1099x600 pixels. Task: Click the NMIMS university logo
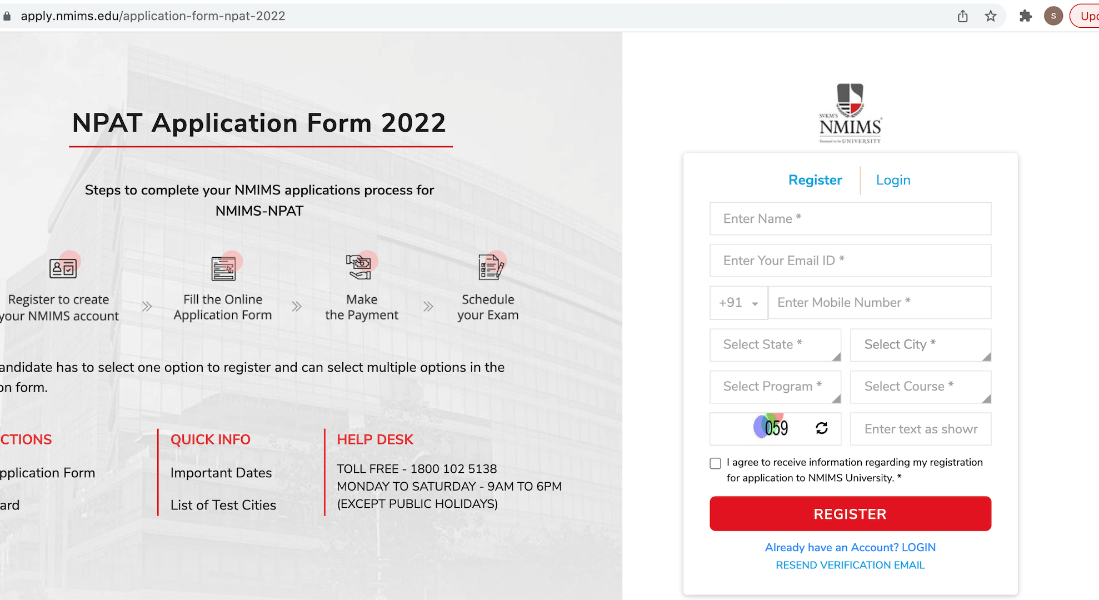tap(850, 114)
